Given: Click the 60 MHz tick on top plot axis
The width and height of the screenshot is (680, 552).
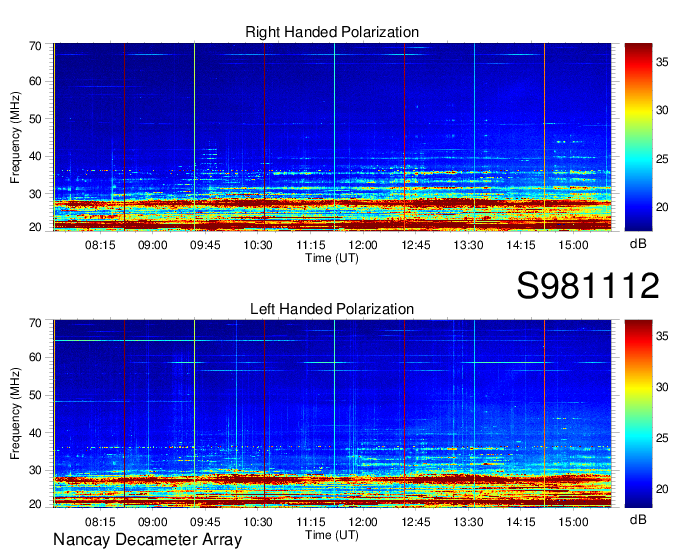Looking at the screenshot, I should point(35,82).
